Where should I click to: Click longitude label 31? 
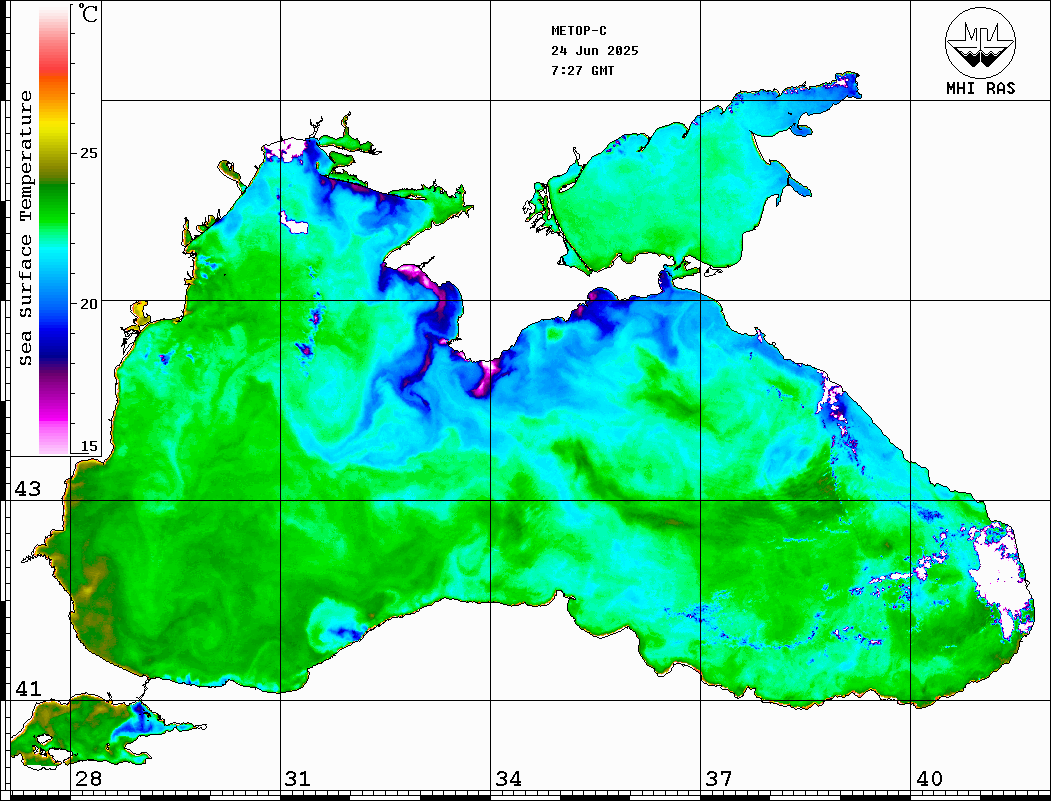point(298,779)
